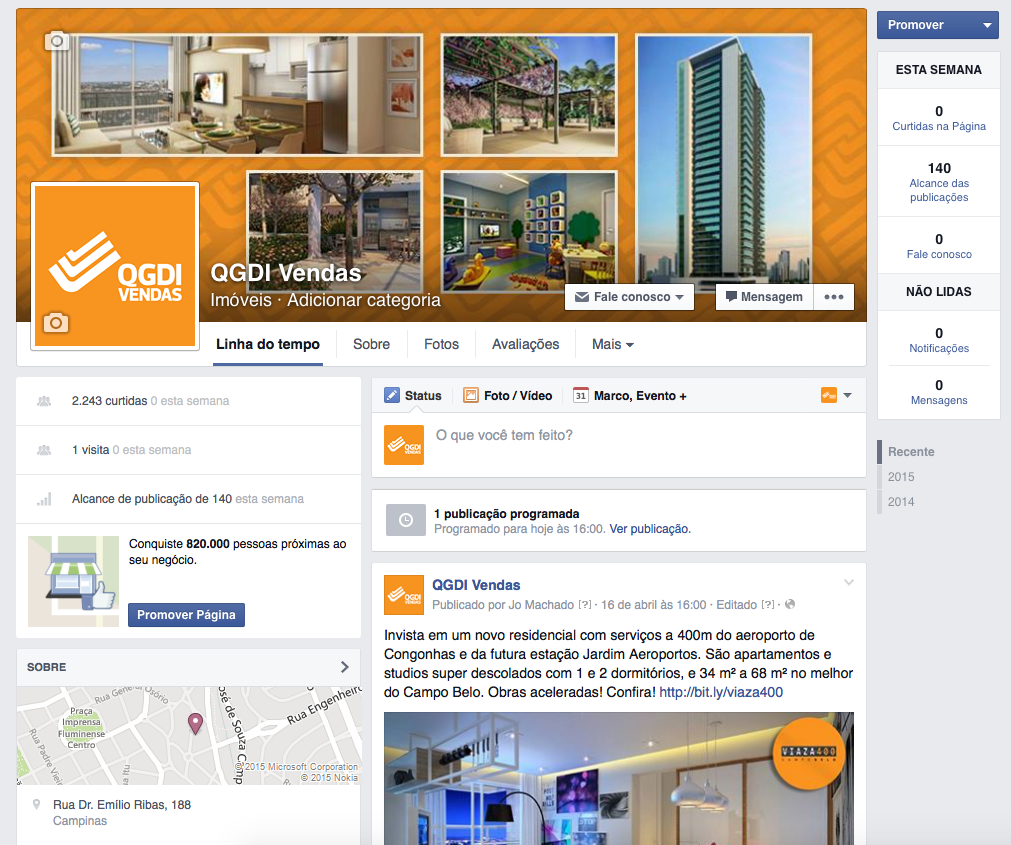Jump to 2014 on the timeline
Viewport: 1011px width, 845px height.
click(x=901, y=502)
